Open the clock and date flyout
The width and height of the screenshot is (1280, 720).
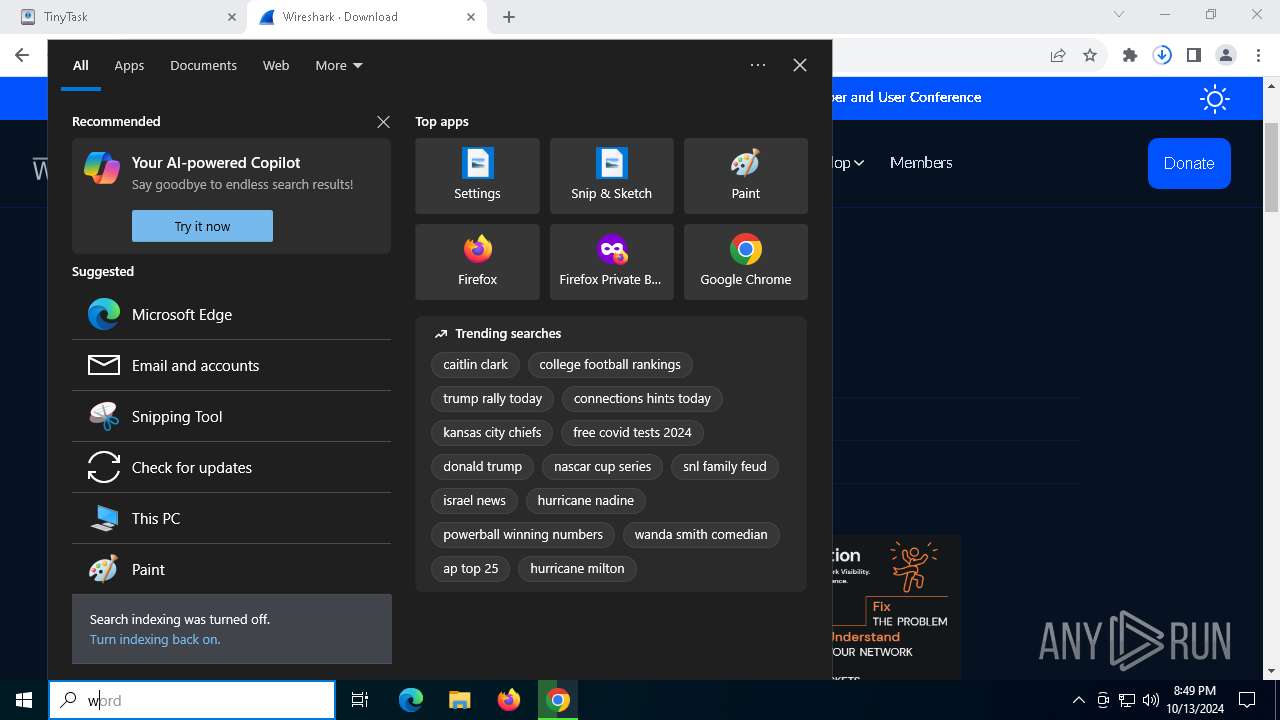[1194, 700]
